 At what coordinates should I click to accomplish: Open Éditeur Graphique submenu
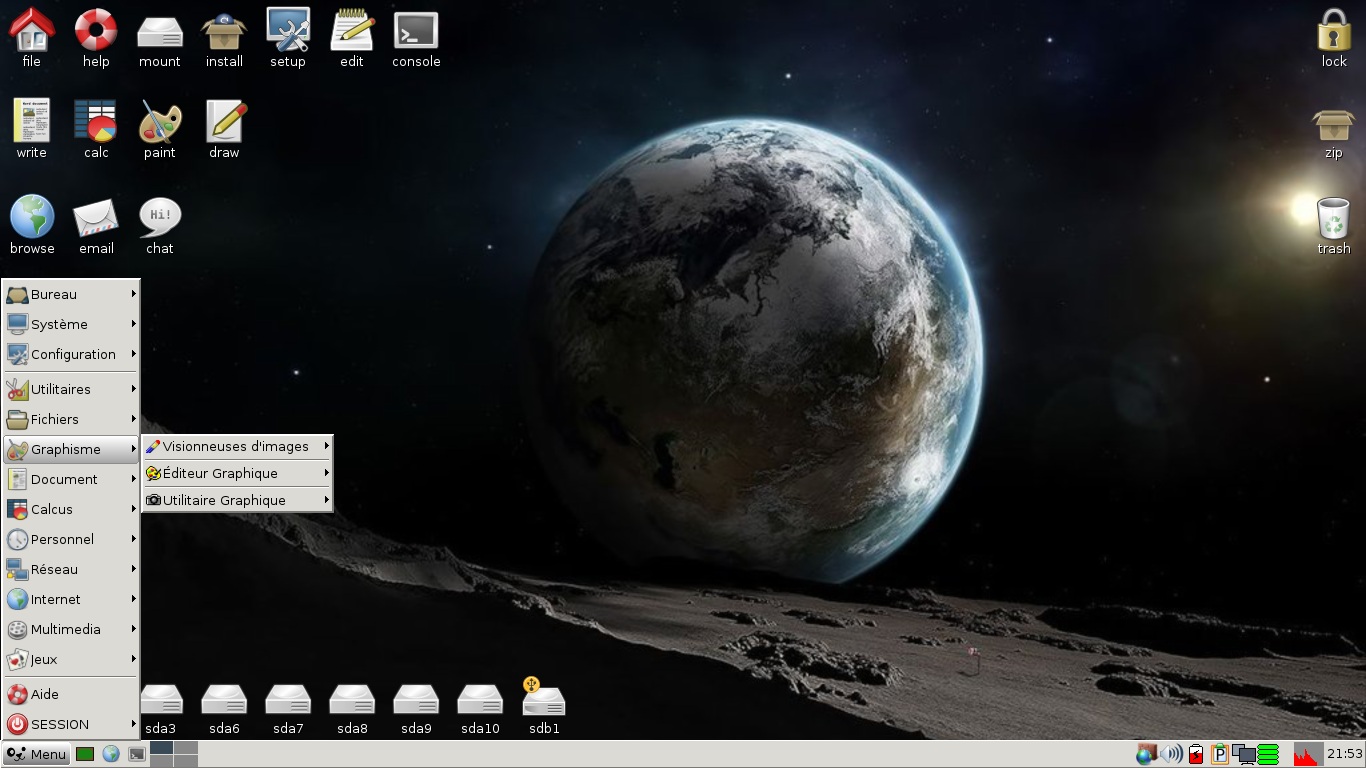tap(237, 473)
